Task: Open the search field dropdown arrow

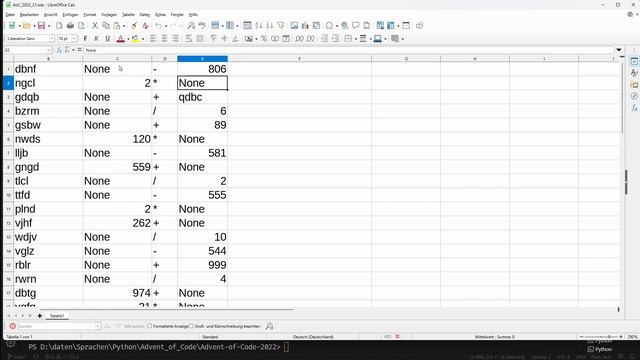Action: (98, 326)
